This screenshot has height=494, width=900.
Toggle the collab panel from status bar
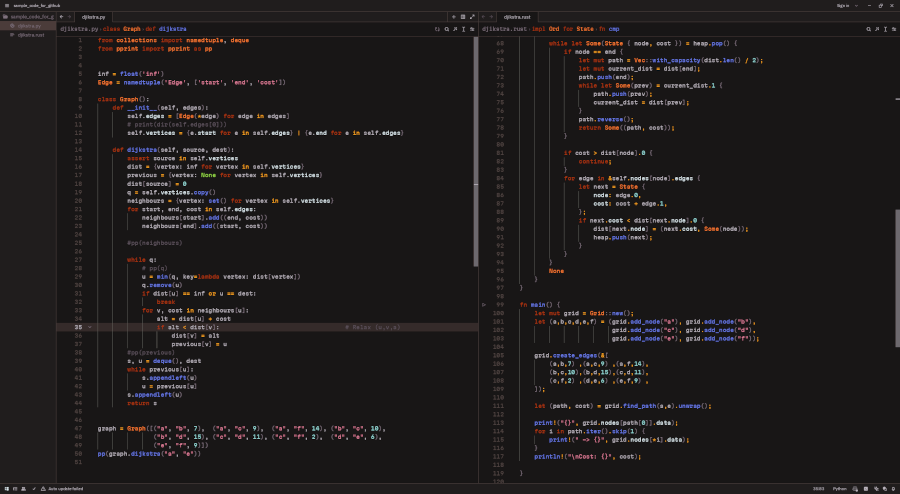23,489
